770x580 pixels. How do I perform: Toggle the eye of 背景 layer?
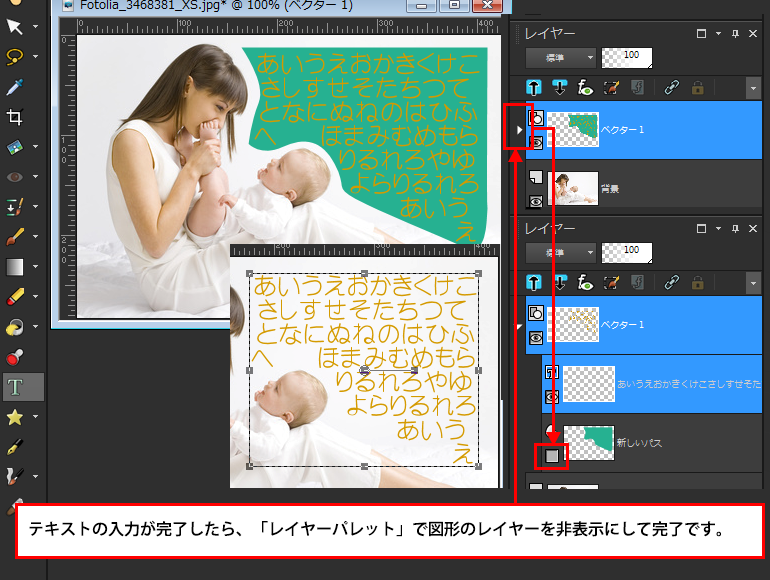[x=536, y=201]
